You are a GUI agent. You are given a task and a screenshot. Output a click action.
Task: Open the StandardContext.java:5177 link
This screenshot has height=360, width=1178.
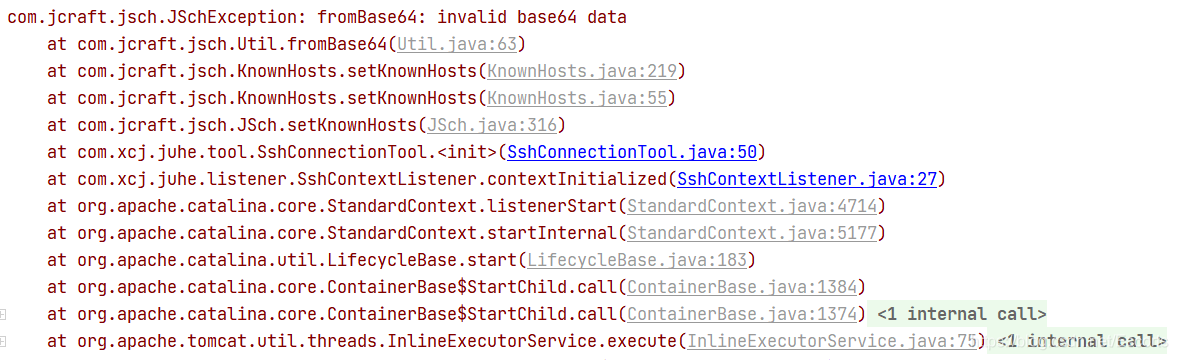tap(752, 234)
